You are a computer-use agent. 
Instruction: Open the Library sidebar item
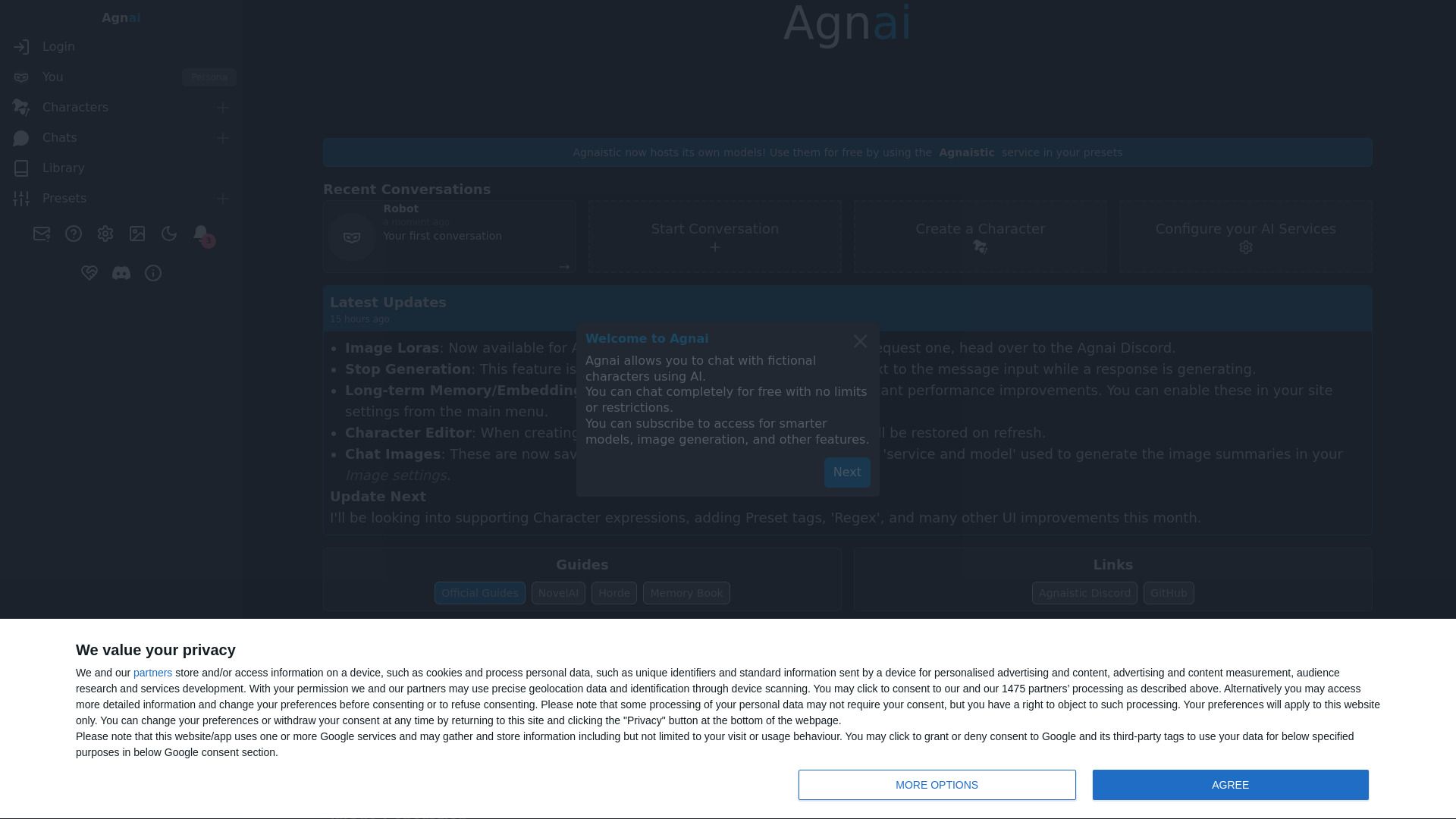63,168
